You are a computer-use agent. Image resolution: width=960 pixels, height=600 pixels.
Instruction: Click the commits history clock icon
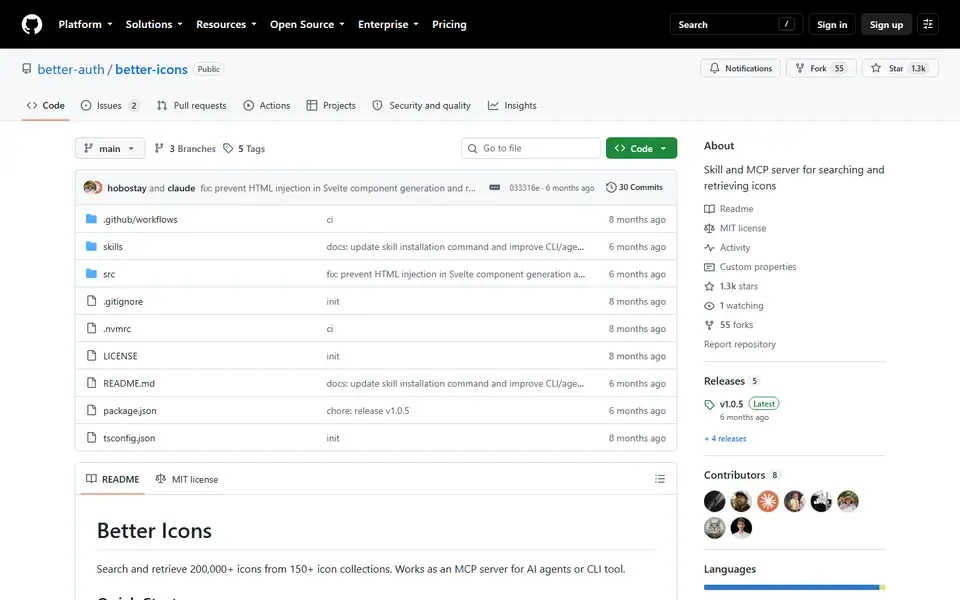pyautogui.click(x=610, y=187)
